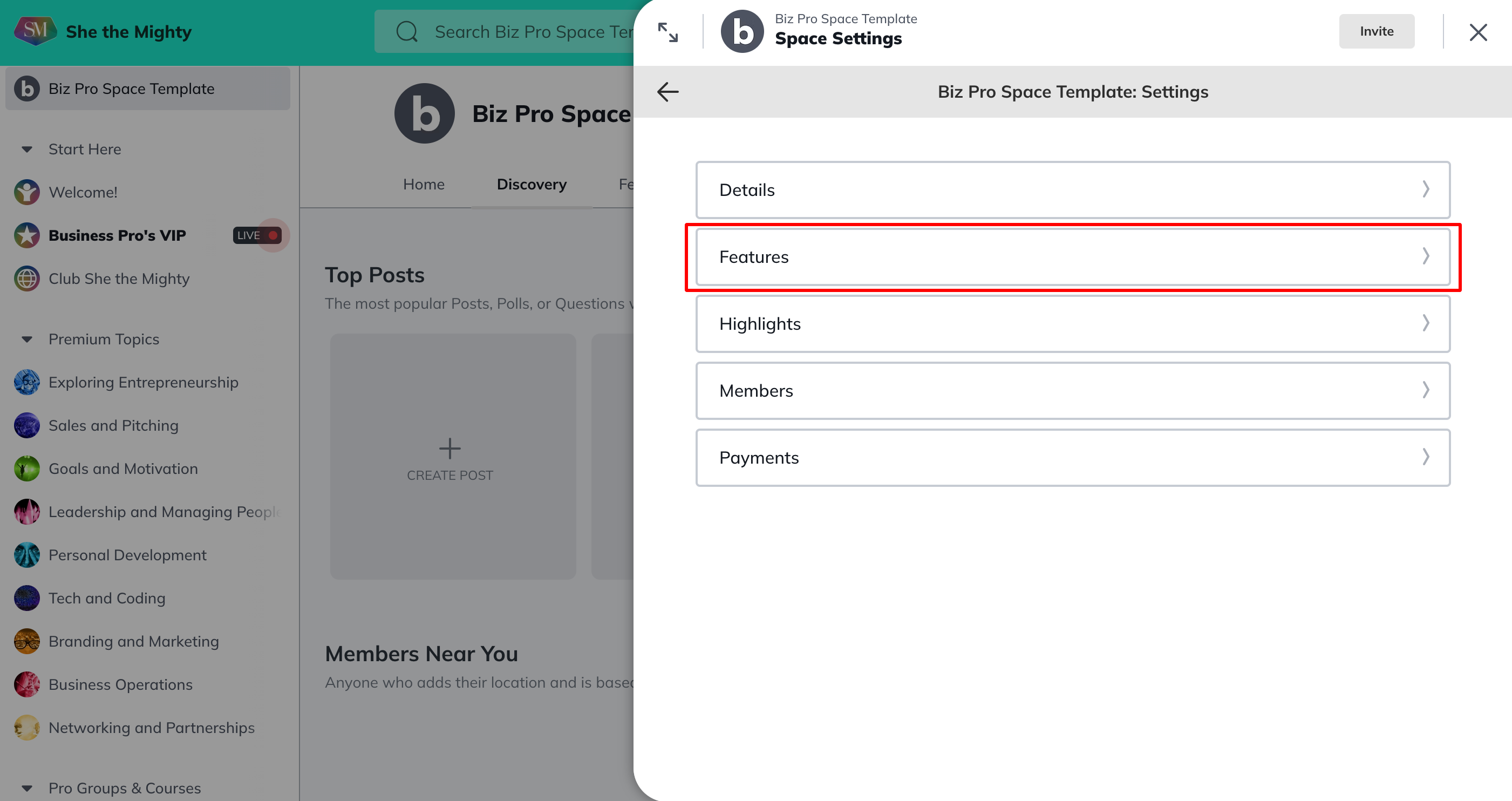Click the Club She the Mighty globe icon

[x=27, y=279]
